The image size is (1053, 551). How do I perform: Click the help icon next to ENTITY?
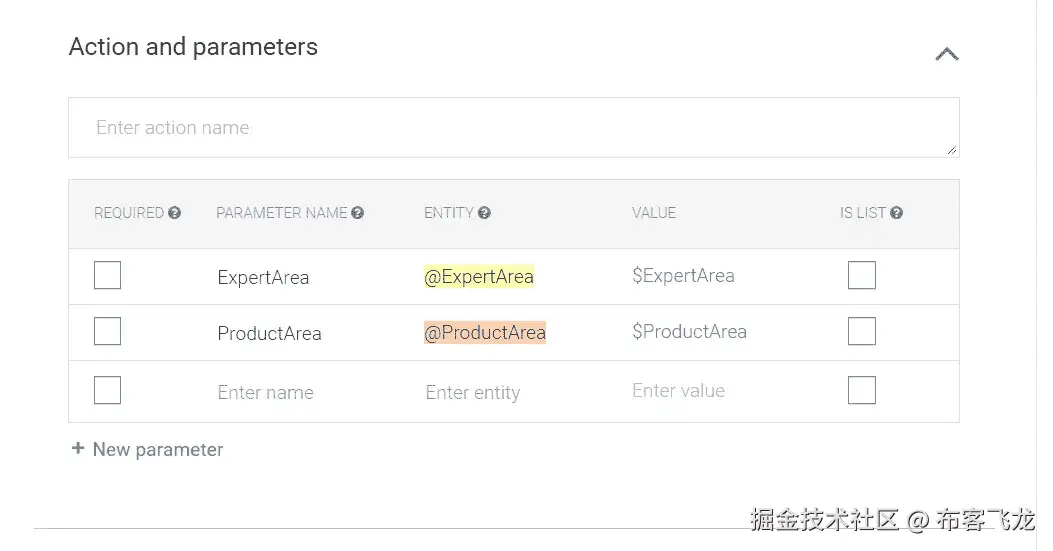485,213
